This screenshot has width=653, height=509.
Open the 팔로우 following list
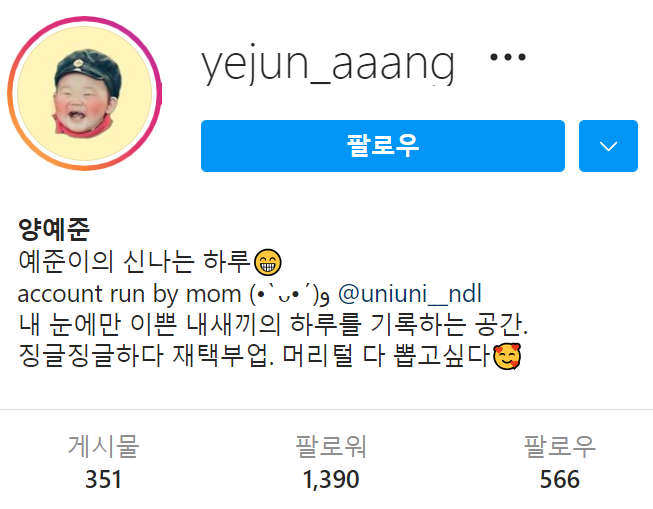(x=559, y=446)
